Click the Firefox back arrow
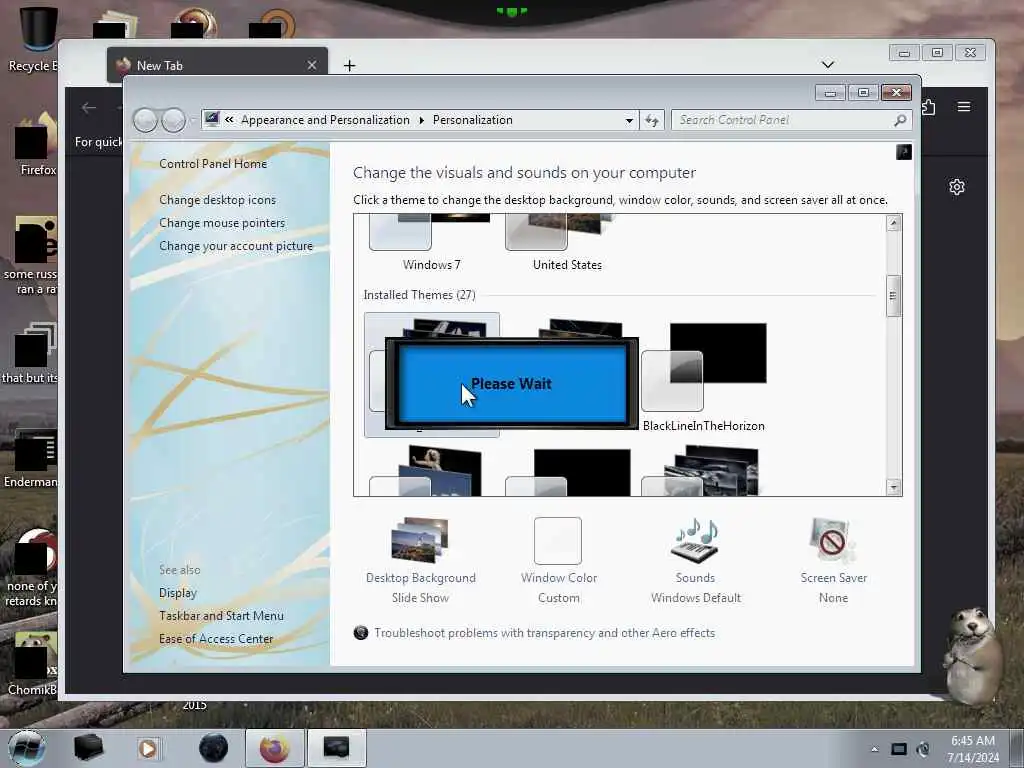The image size is (1024, 768). point(89,108)
